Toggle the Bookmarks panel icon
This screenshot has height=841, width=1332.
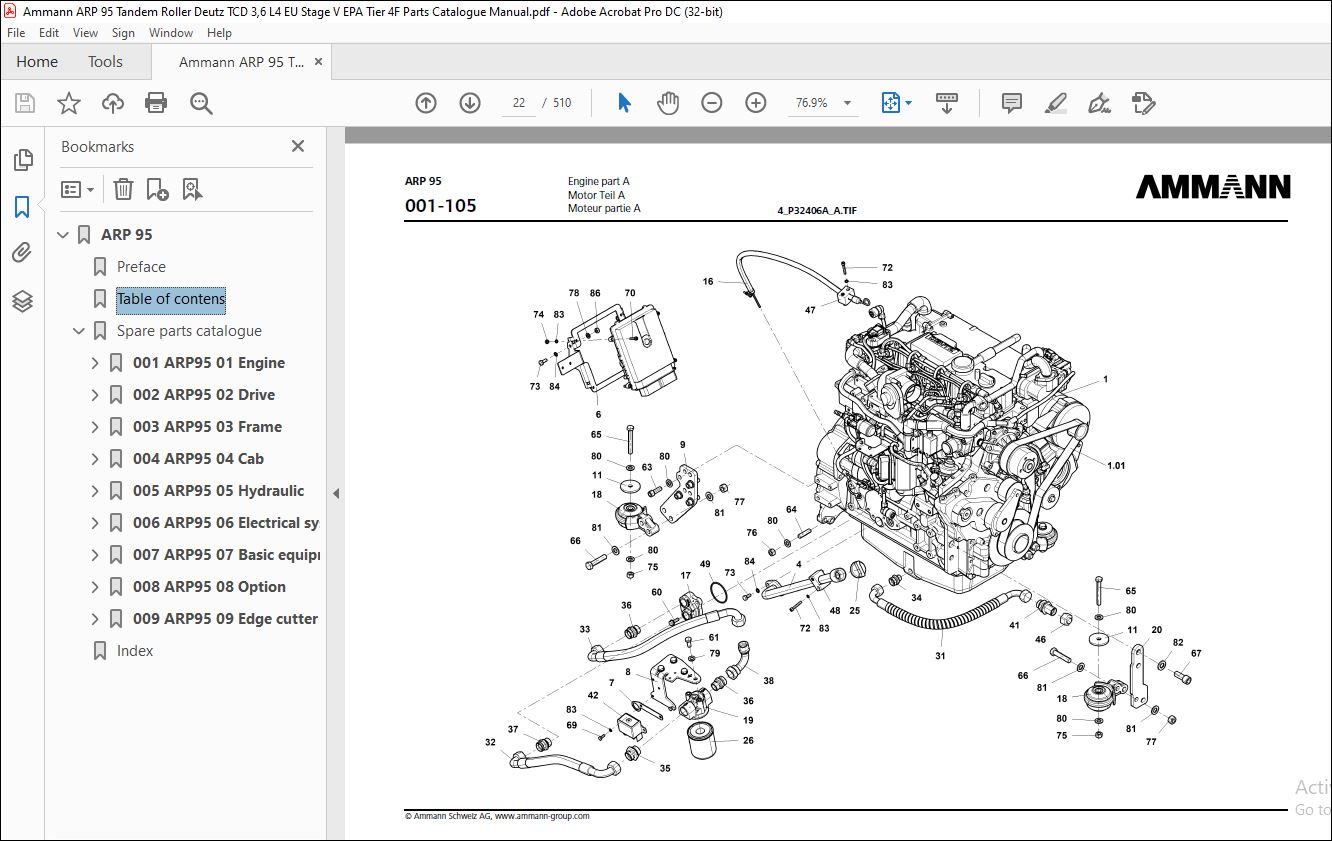click(22, 207)
